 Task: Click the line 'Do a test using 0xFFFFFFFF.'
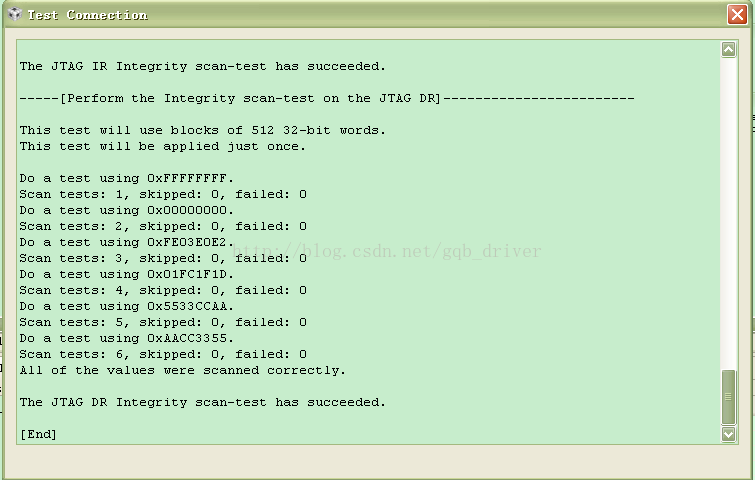(x=126, y=178)
